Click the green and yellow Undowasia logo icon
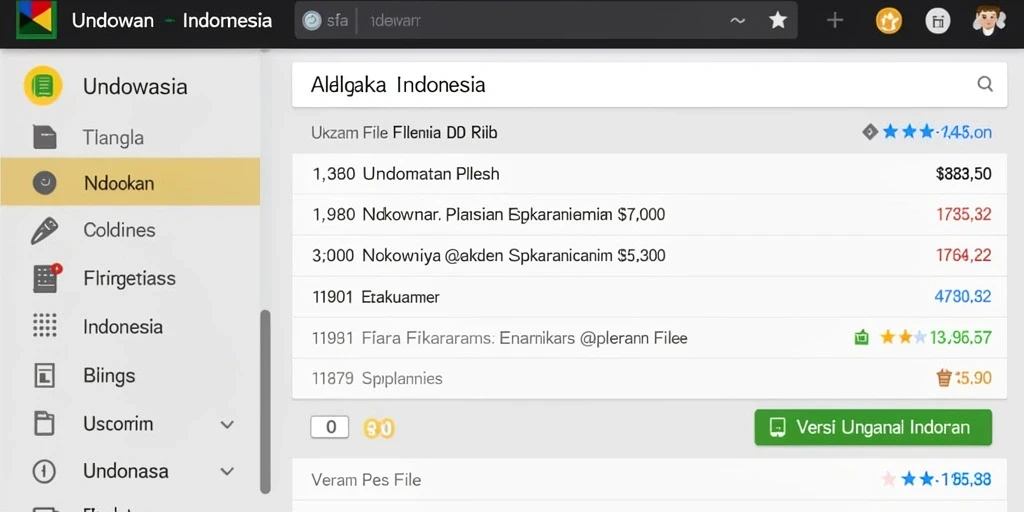This screenshot has height=512, width=1024. click(x=43, y=86)
